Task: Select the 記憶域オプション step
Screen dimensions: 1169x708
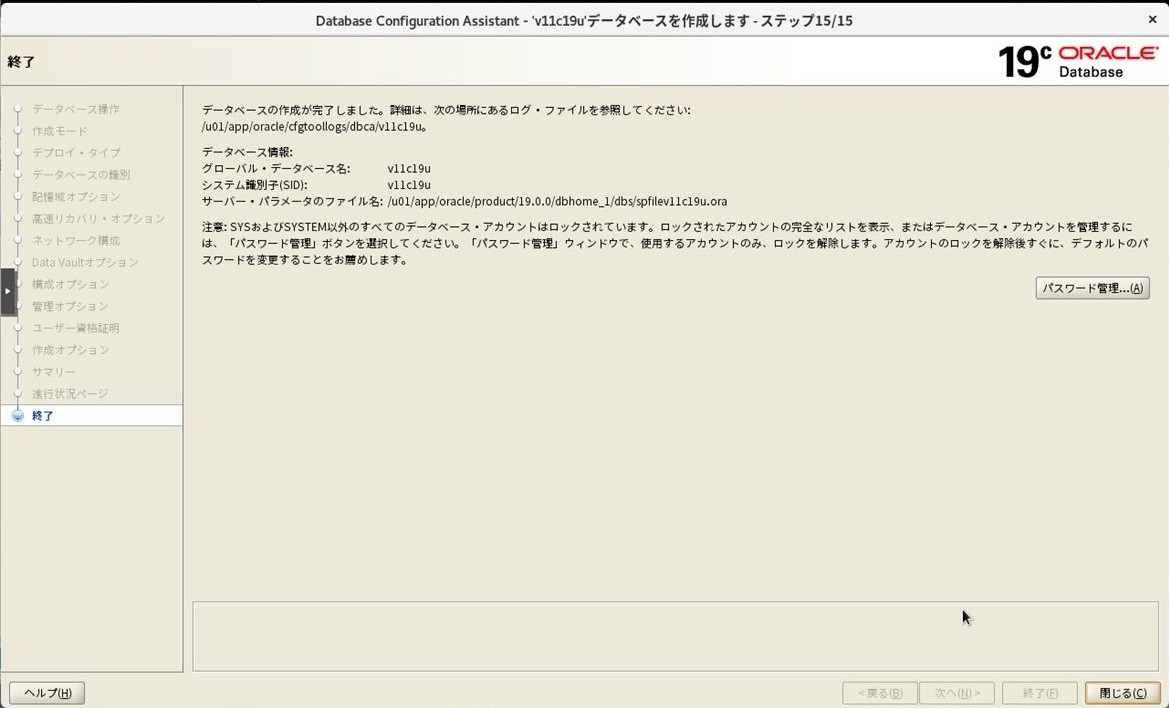Action: (76, 197)
